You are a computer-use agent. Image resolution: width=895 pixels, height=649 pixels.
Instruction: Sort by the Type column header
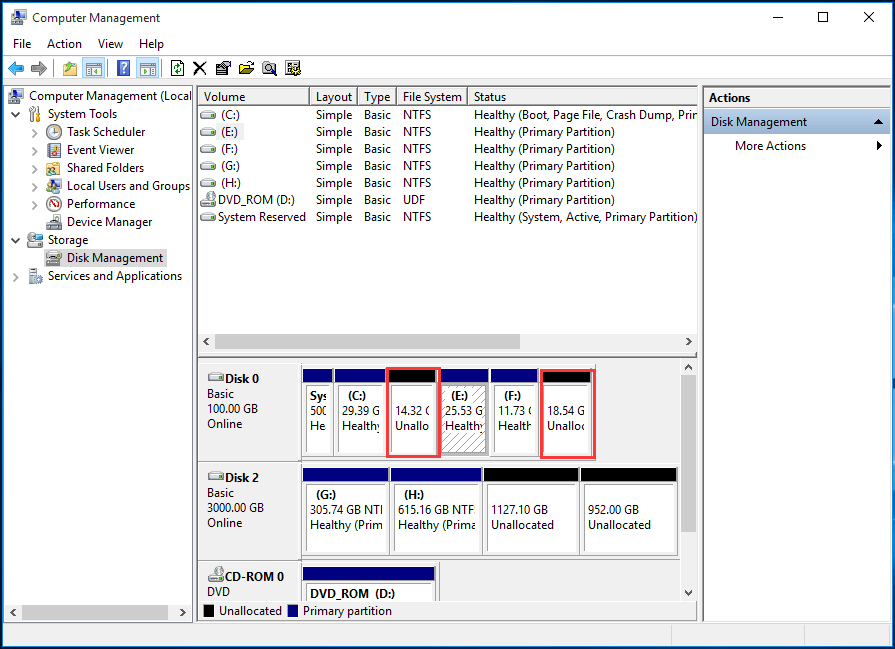coord(377,96)
